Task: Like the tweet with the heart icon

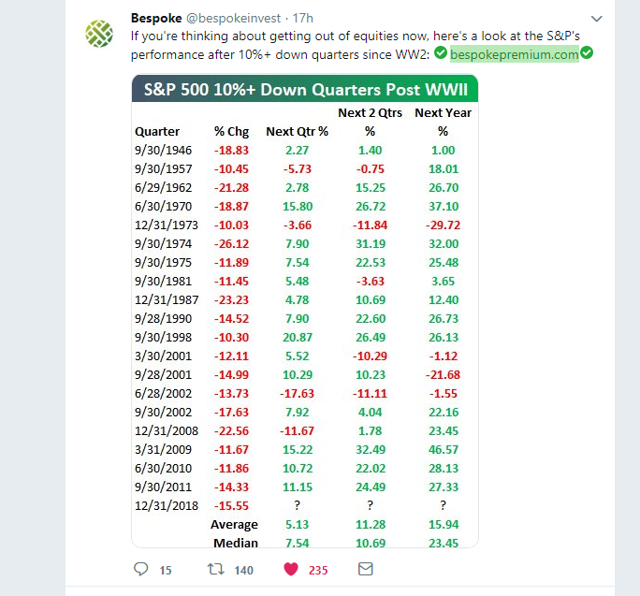Action: [x=292, y=569]
